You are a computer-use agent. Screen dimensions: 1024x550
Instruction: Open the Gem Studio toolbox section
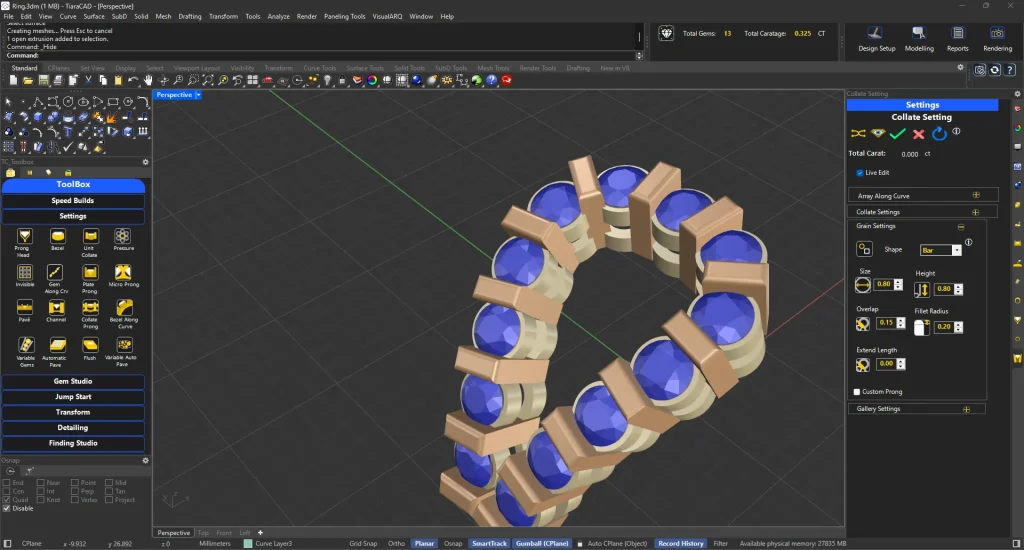pyautogui.click(x=73, y=381)
